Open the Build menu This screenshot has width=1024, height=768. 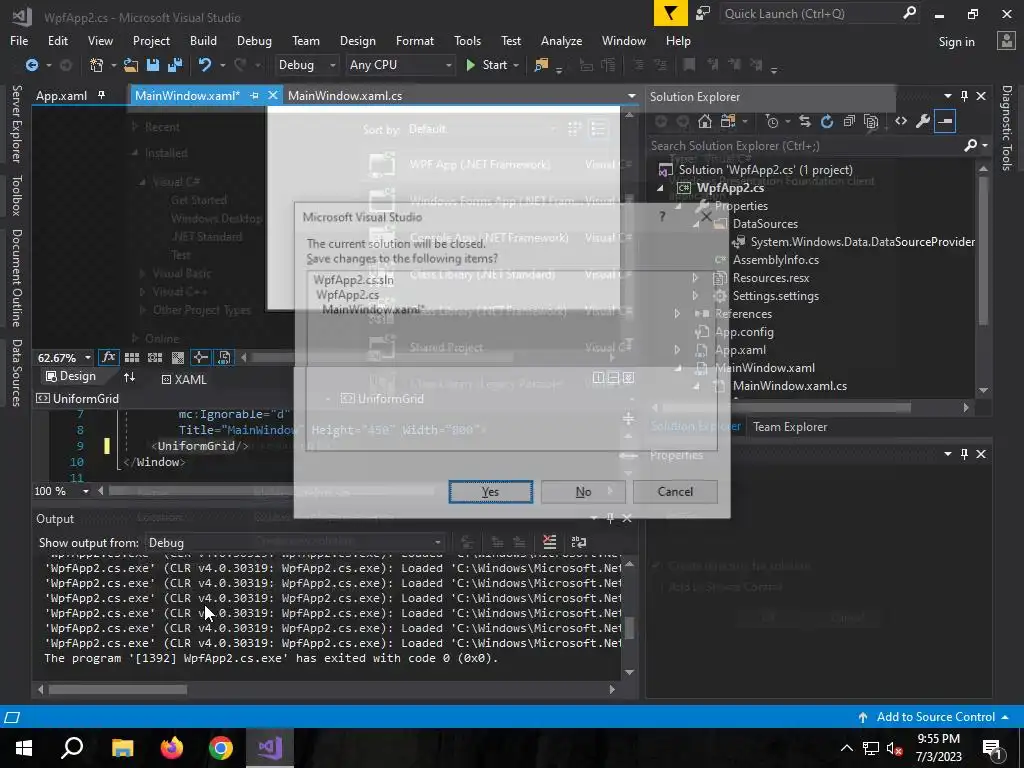[x=203, y=40]
